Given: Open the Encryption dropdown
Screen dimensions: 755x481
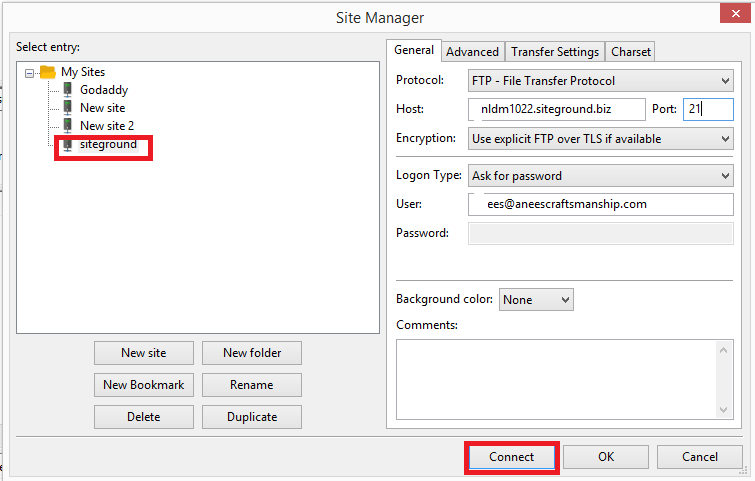Looking at the screenshot, I should tap(600, 139).
